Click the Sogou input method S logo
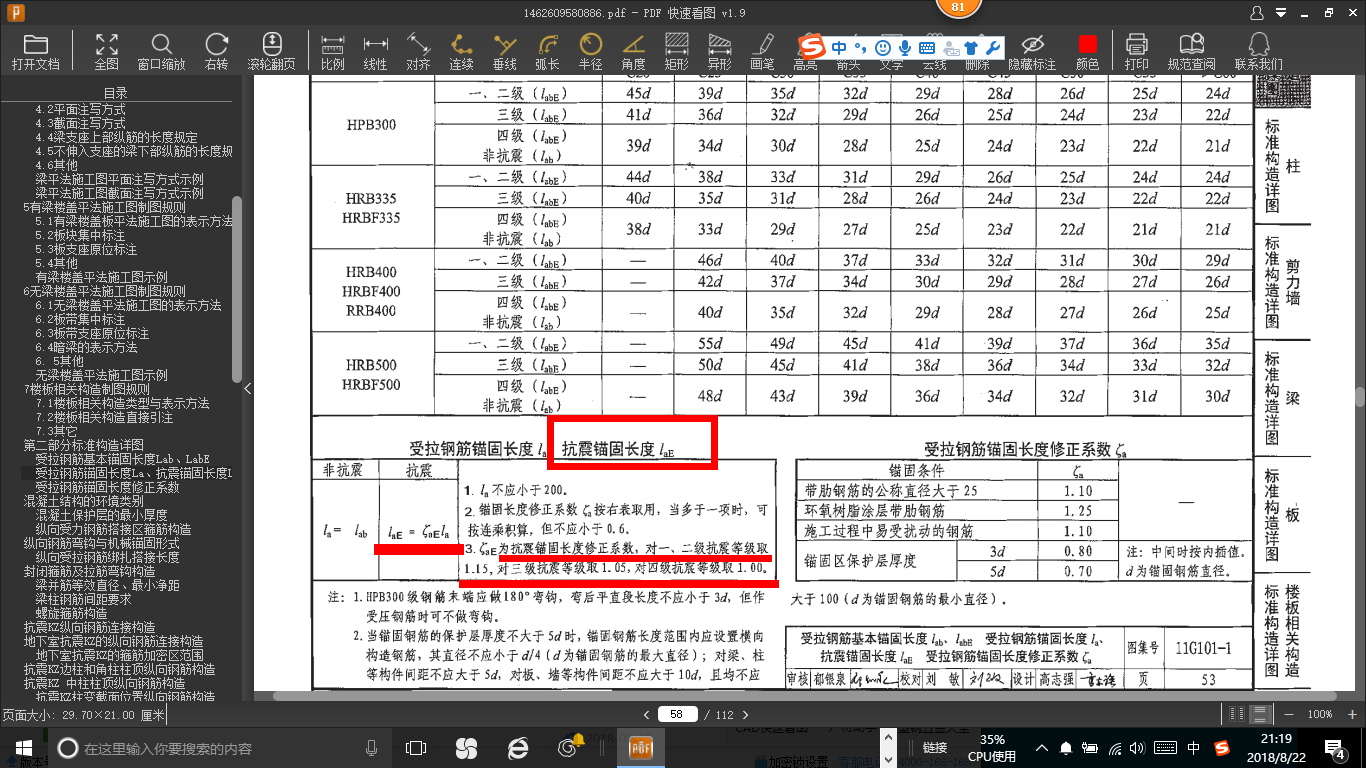The width and height of the screenshot is (1366, 768). (x=812, y=47)
